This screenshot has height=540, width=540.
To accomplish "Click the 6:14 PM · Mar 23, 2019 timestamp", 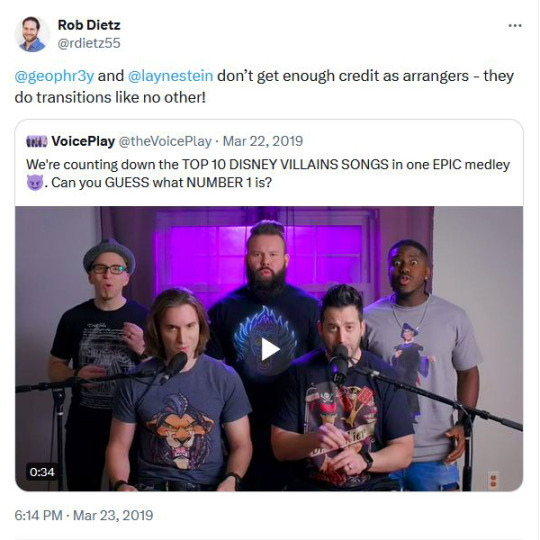I will click(84, 515).
